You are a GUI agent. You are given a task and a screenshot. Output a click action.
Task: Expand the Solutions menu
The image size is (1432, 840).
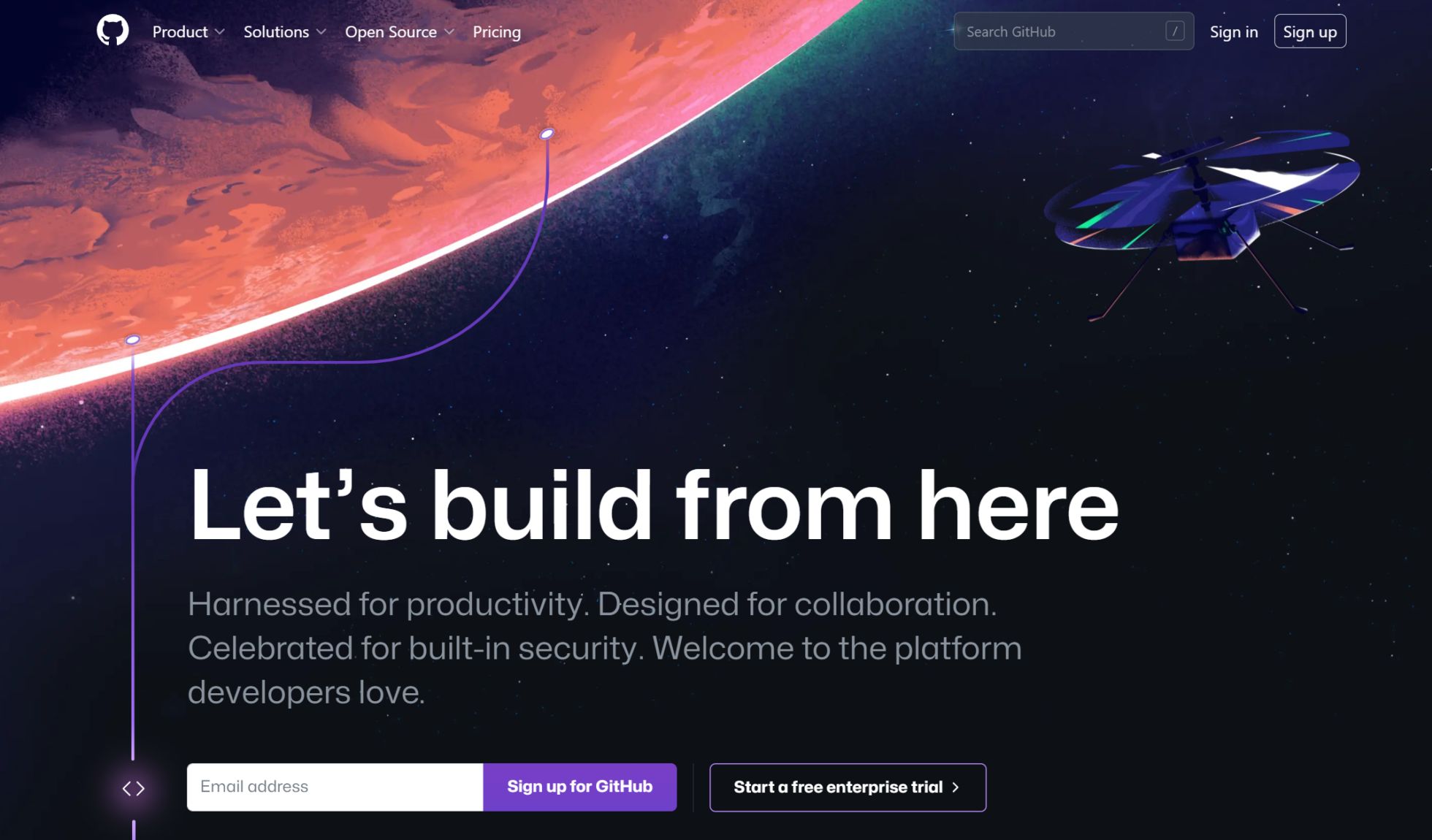pyautogui.click(x=285, y=32)
